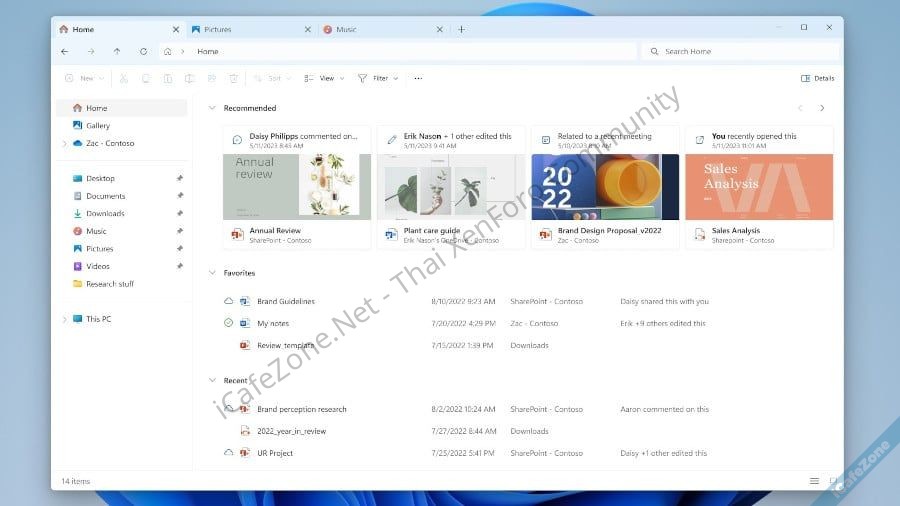Screen dimensions: 900x506
Task: Open the Brand Guidelines file
Action: (286, 301)
